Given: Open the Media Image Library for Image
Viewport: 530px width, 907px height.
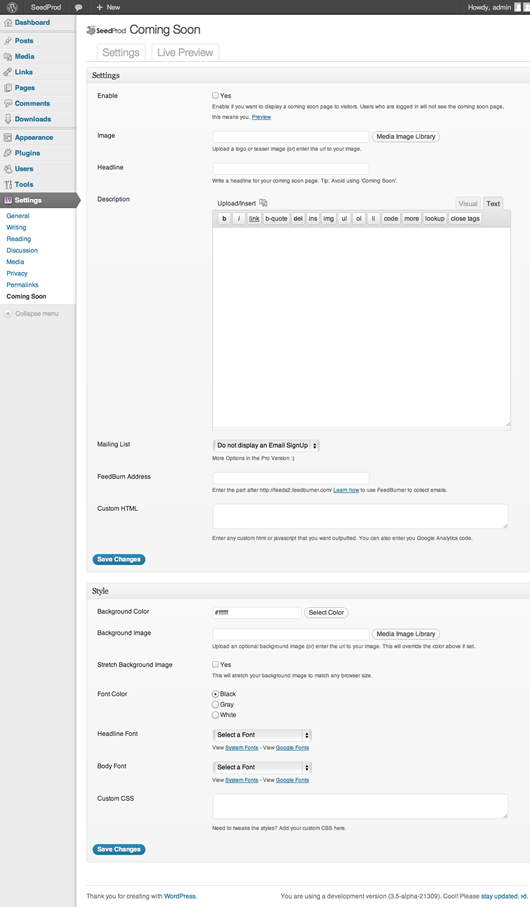Looking at the screenshot, I should (406, 137).
